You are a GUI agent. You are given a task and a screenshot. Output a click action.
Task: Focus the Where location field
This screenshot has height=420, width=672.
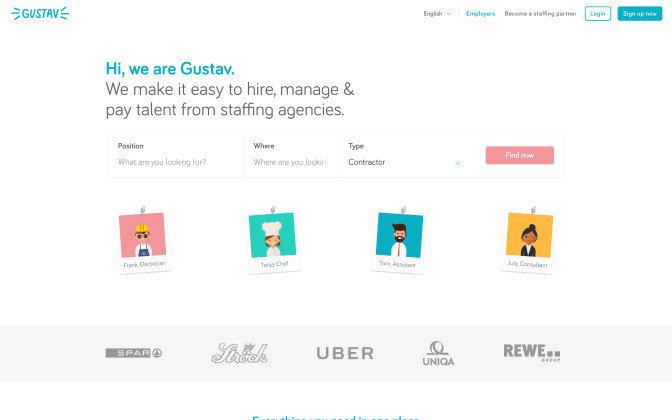pyautogui.click(x=291, y=162)
